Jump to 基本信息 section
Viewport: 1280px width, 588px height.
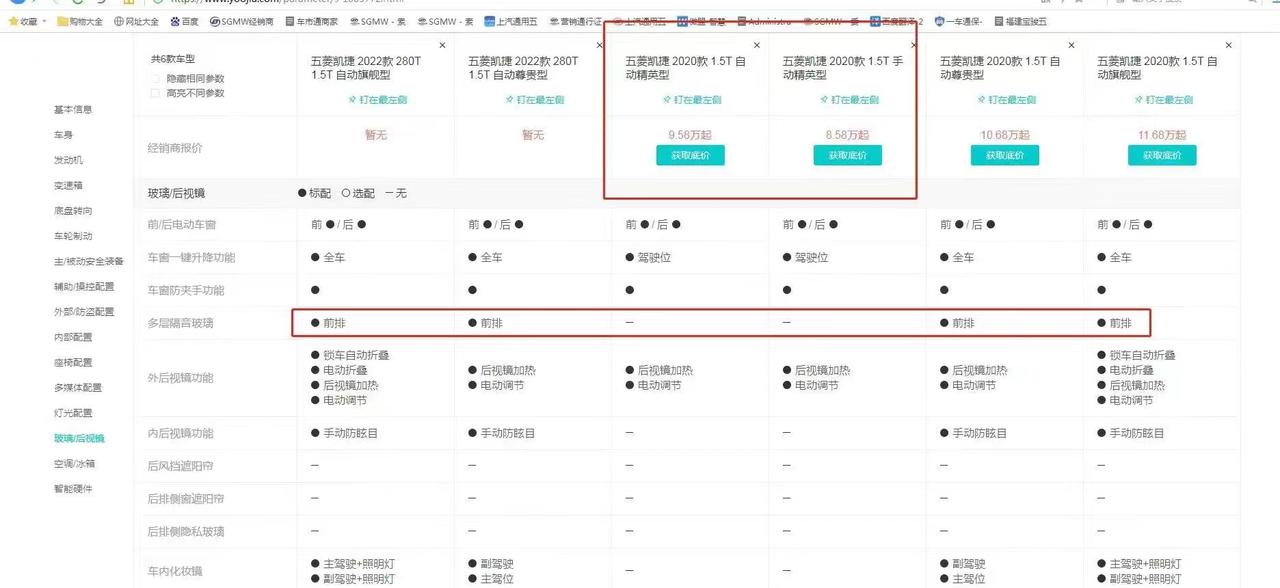point(73,109)
